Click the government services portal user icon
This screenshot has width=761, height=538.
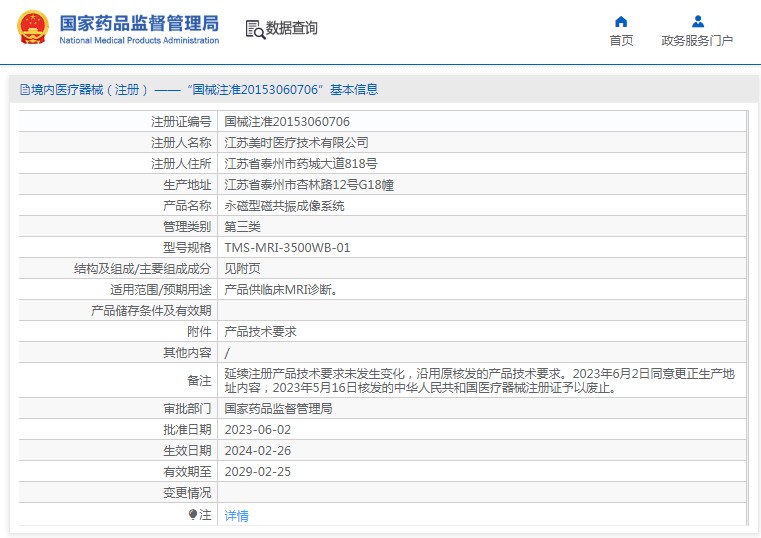698,21
